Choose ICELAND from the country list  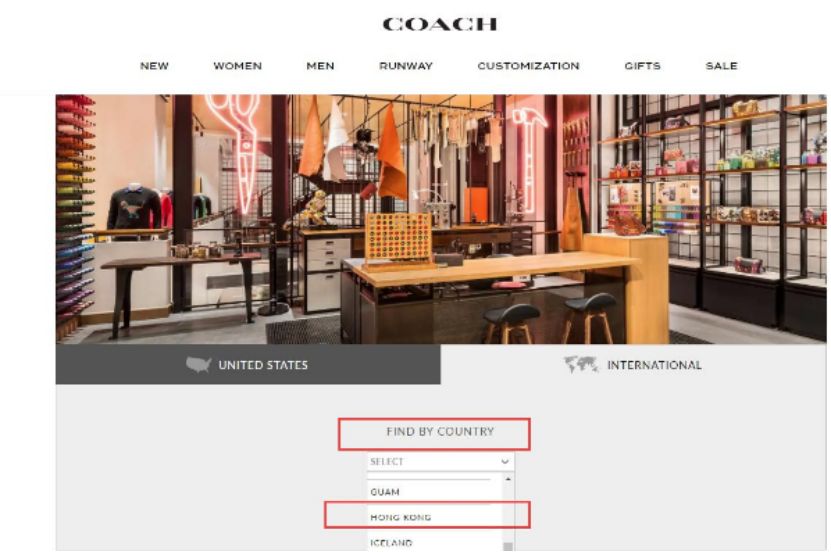pyautogui.click(x=434, y=542)
